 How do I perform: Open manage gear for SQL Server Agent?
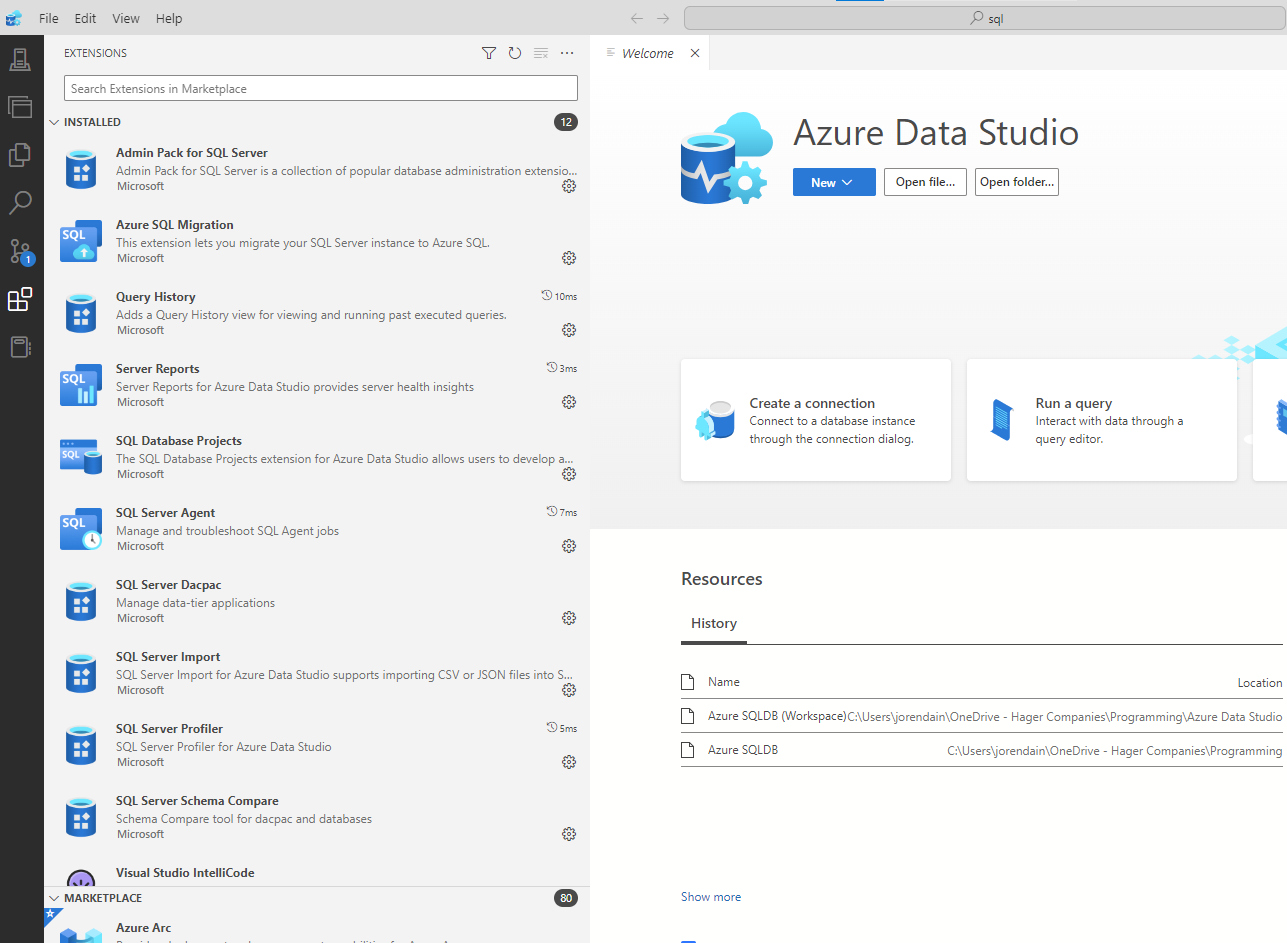click(x=569, y=546)
